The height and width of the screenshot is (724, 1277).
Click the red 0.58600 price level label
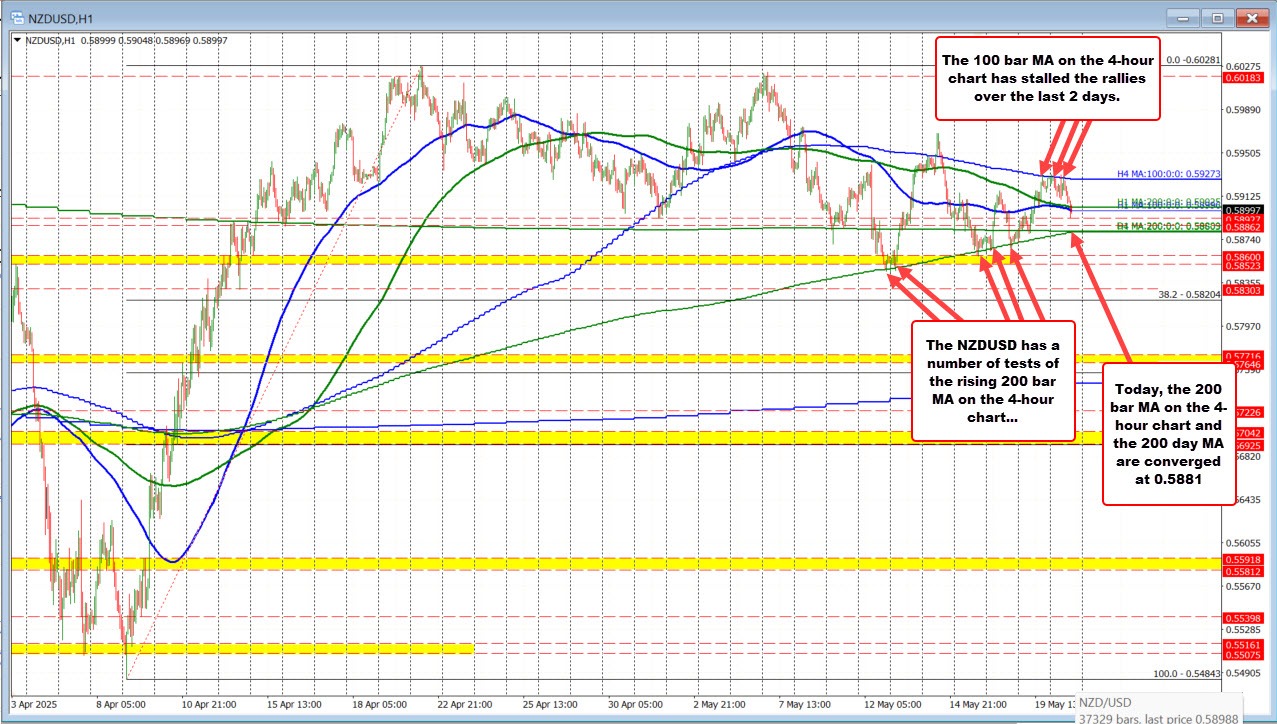[x=1243, y=257]
